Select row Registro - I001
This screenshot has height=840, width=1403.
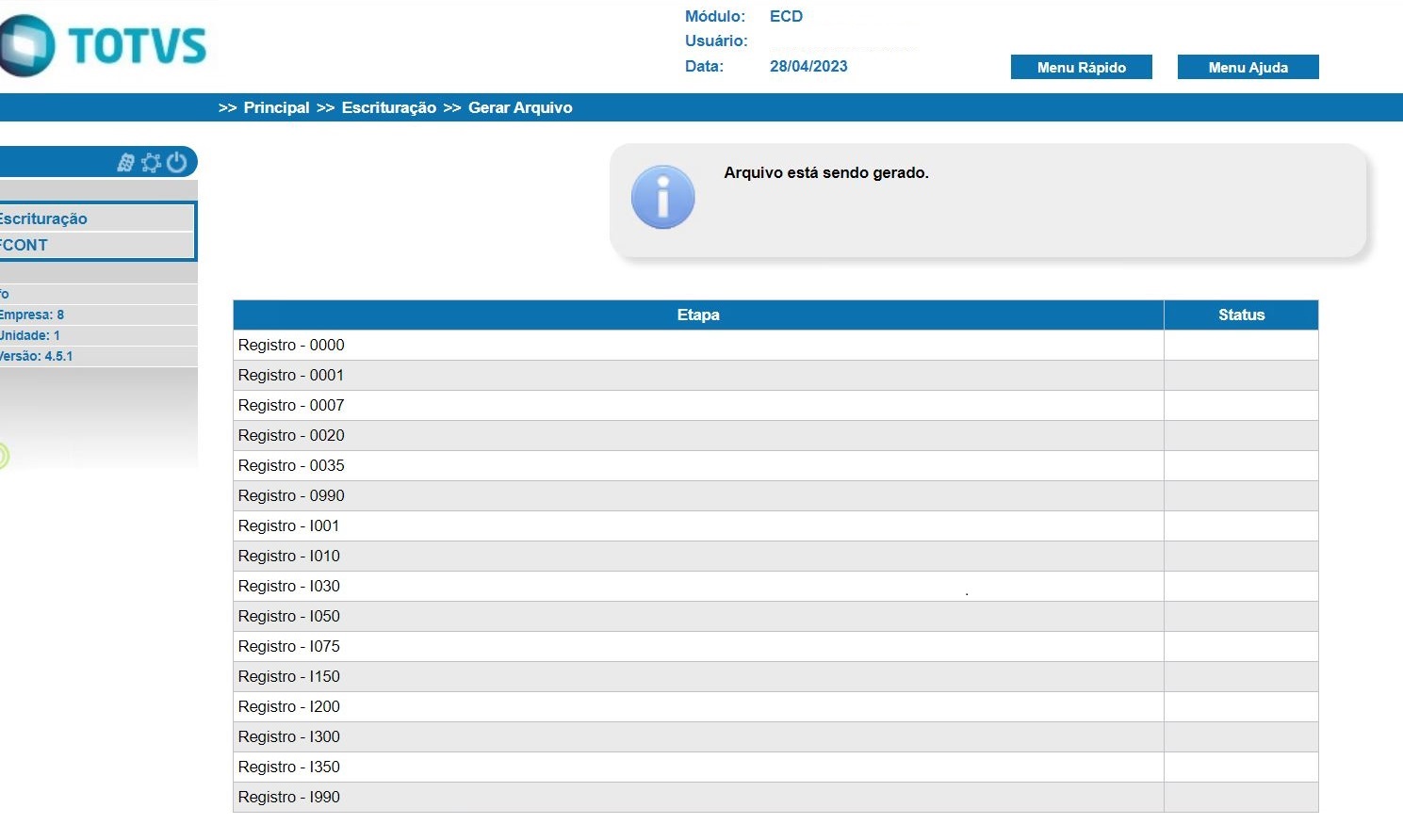[775, 525]
